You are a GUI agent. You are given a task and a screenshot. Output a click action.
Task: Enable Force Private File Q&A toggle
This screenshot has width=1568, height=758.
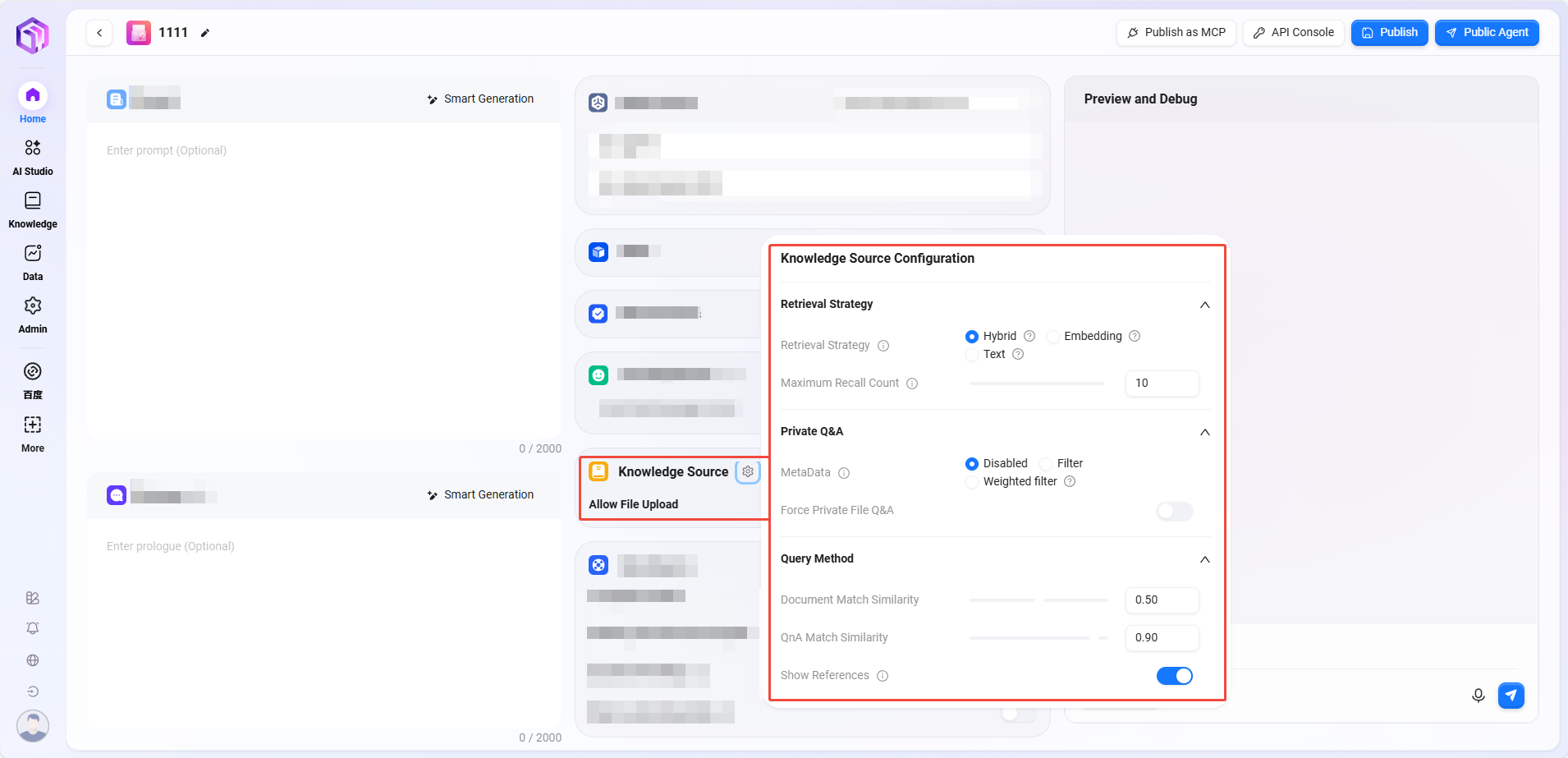click(x=1174, y=511)
